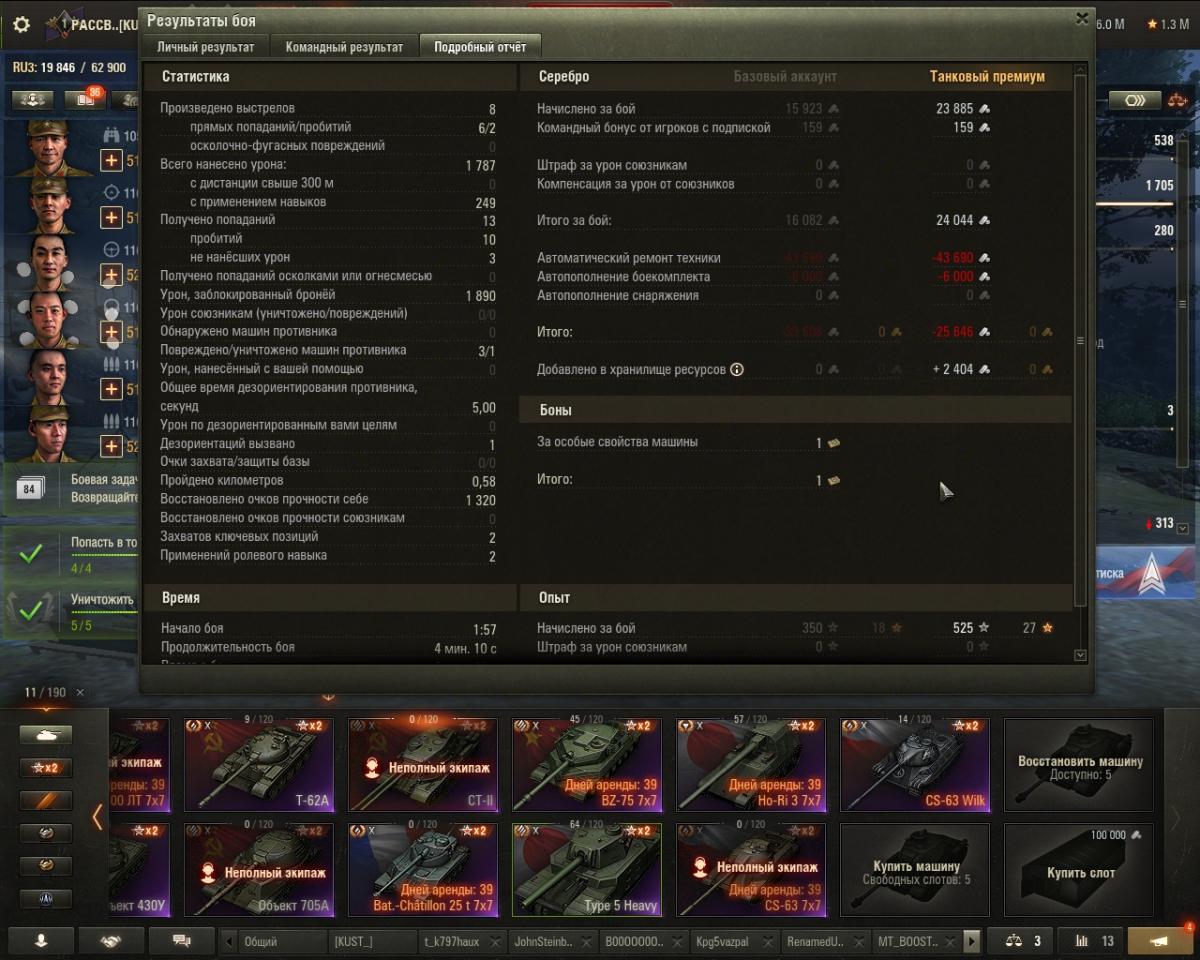
Task: Open the scales comparison icon showing 3
Action: (1022, 941)
